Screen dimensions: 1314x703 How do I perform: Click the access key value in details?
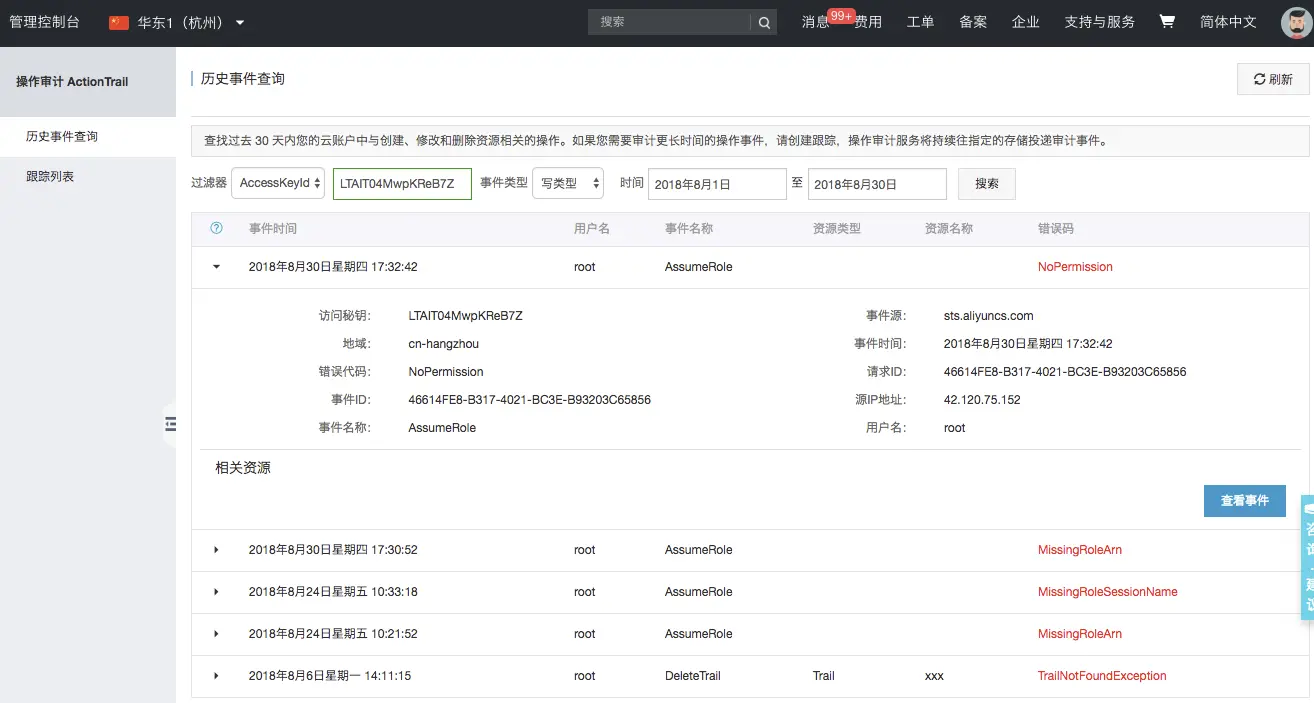coord(466,316)
